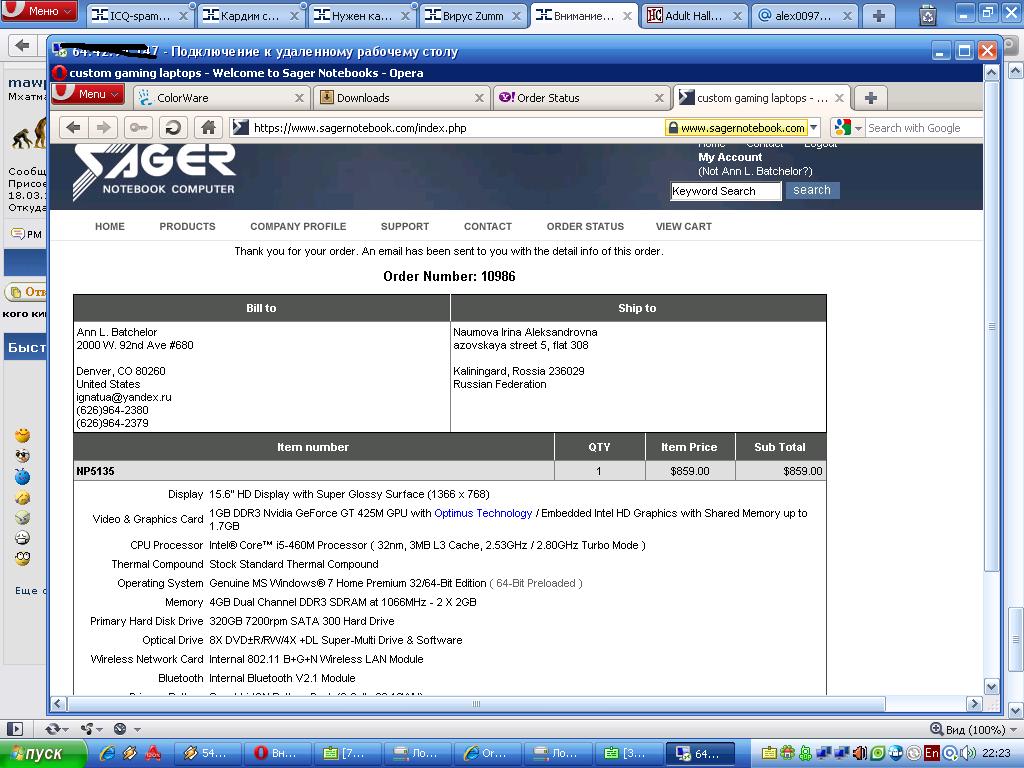
Task: Click the horizontal scrollbar of remote desktop
Action: point(477,704)
